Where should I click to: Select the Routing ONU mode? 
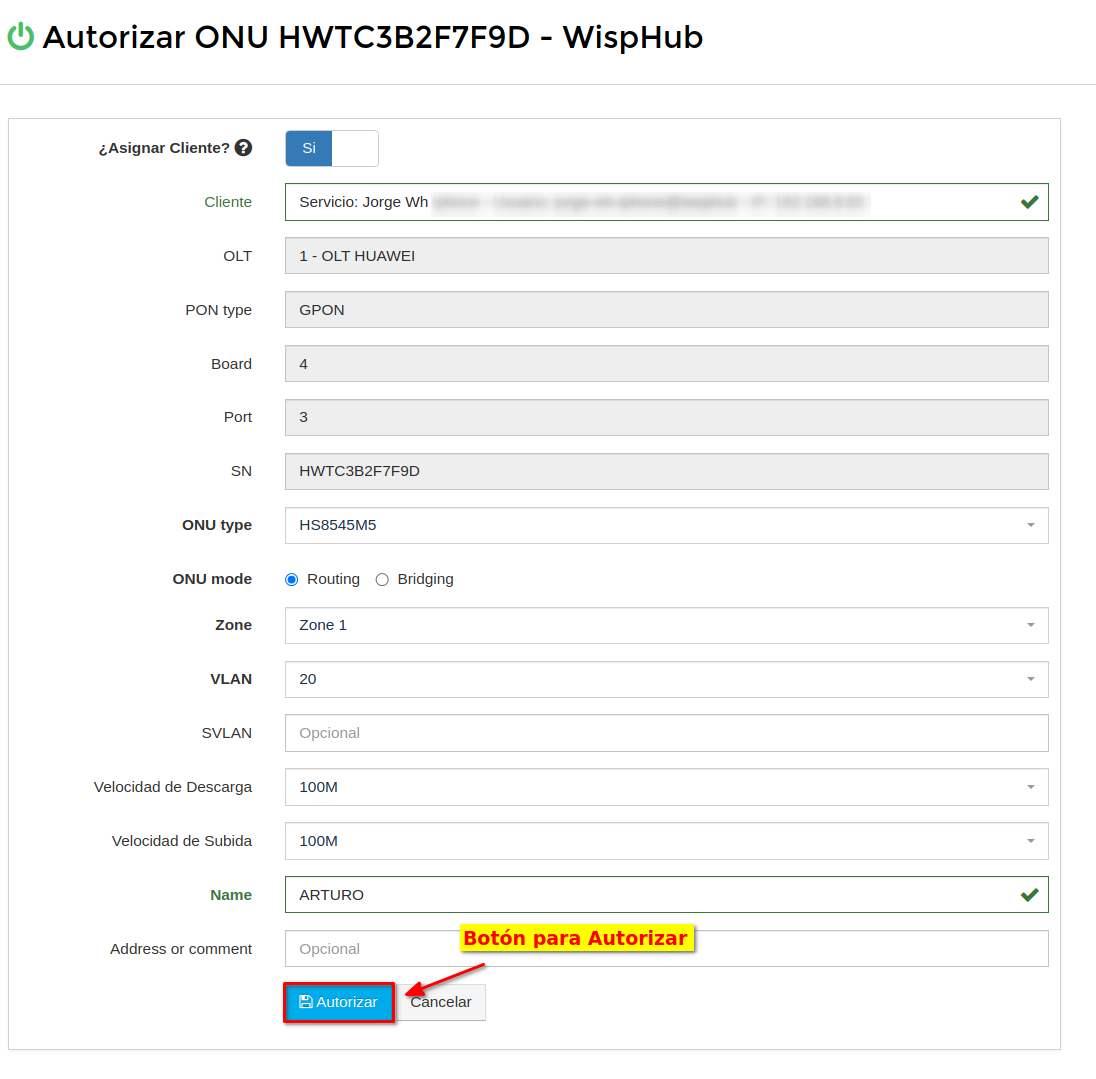[x=291, y=579]
